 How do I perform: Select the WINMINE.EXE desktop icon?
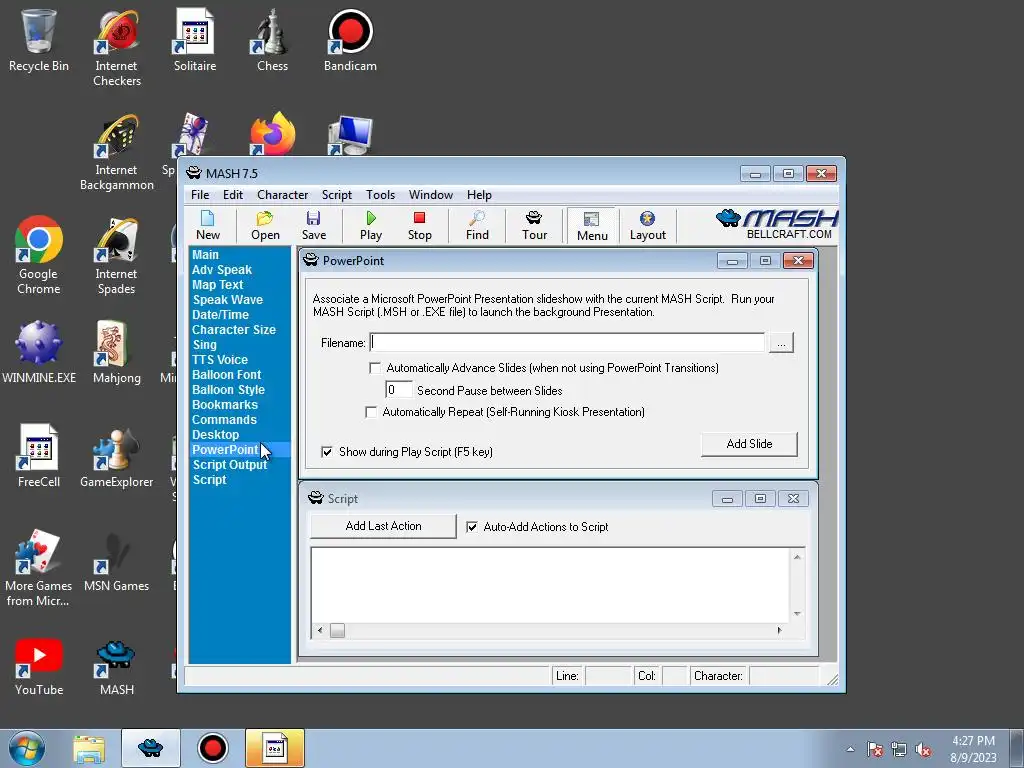click(x=39, y=351)
